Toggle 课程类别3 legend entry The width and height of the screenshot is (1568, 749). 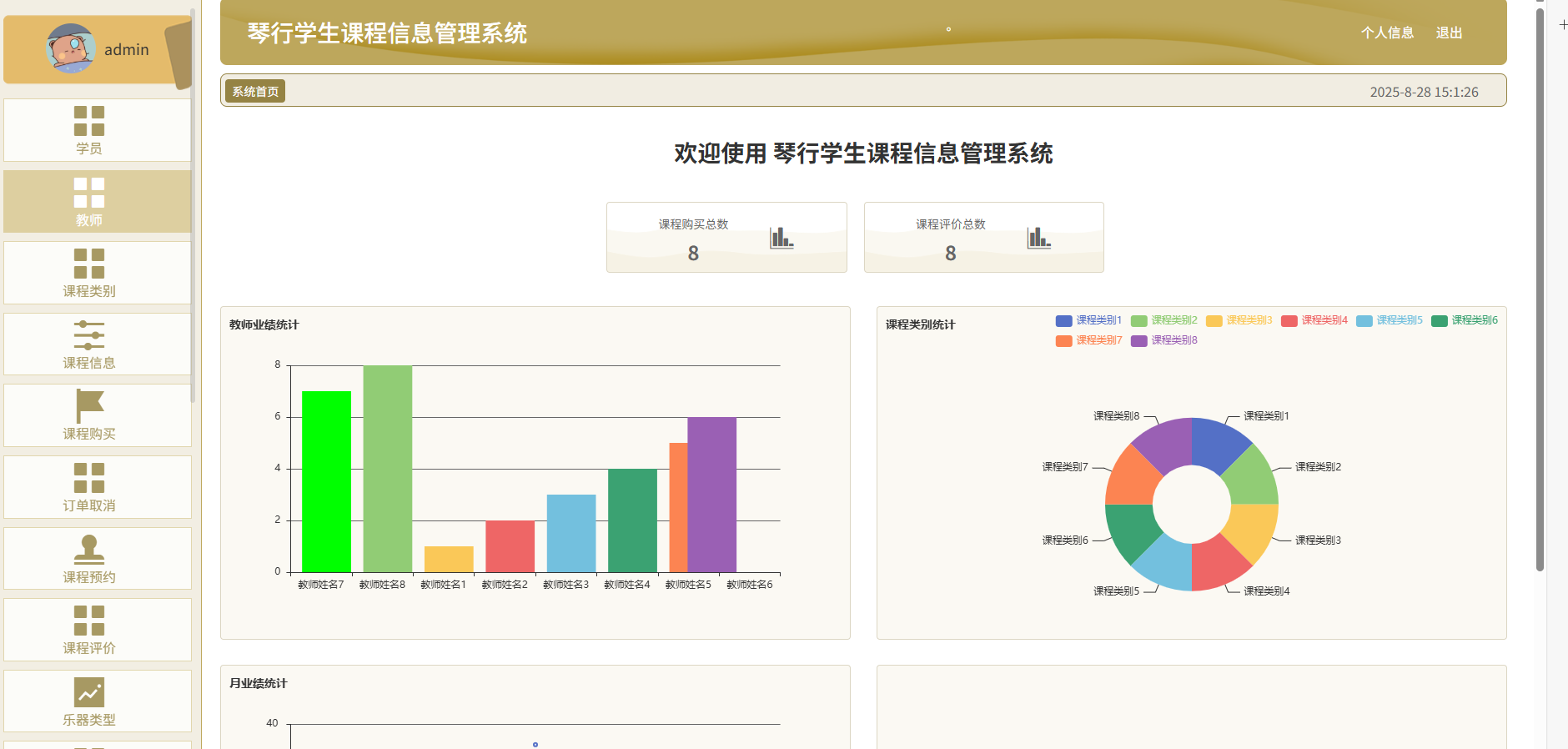click(x=1239, y=320)
